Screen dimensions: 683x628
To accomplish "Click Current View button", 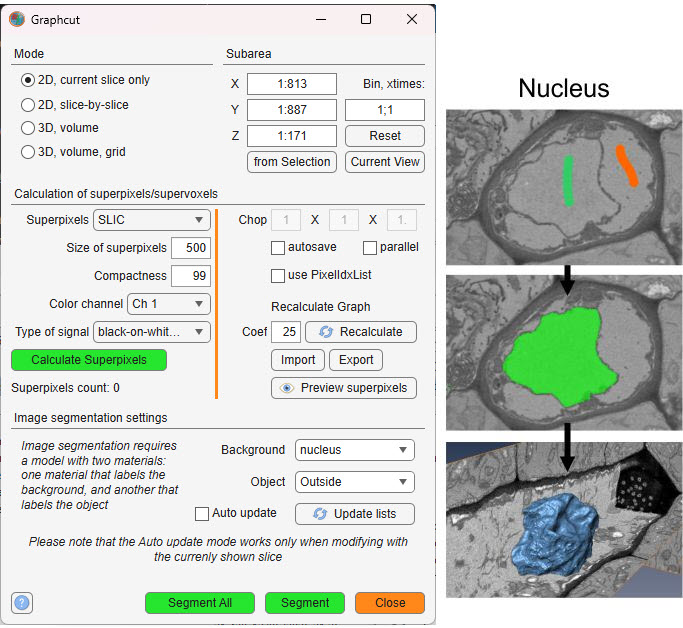I will [x=385, y=162].
